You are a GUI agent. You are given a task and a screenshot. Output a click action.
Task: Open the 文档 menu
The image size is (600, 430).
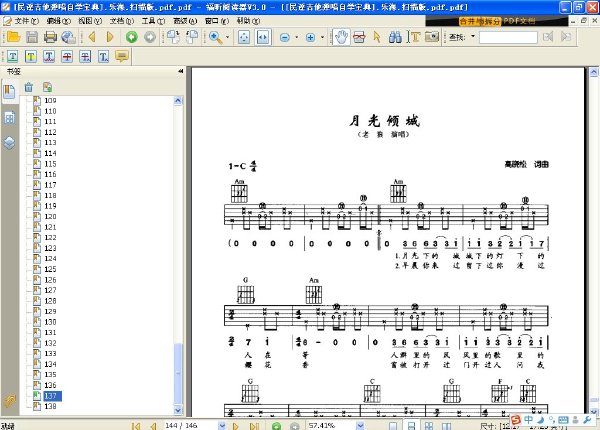coord(121,21)
